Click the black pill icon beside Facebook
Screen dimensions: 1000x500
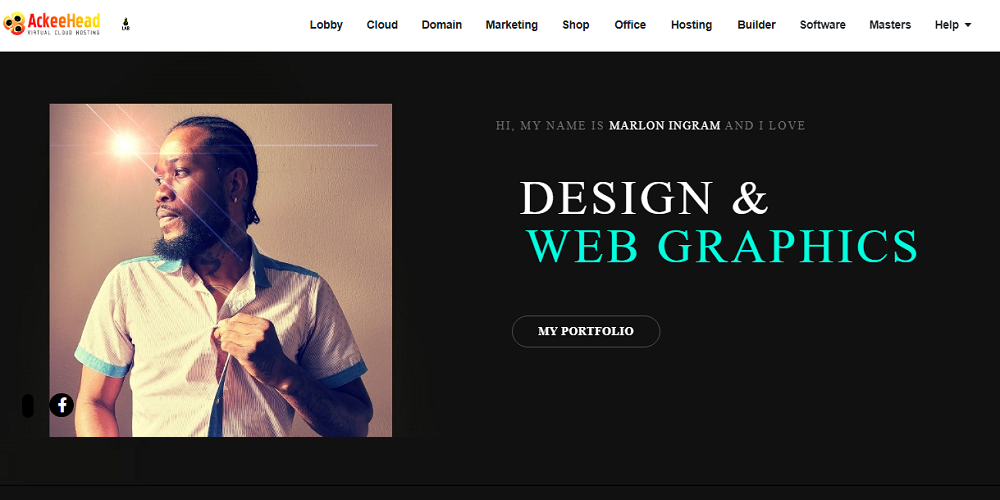point(27,406)
